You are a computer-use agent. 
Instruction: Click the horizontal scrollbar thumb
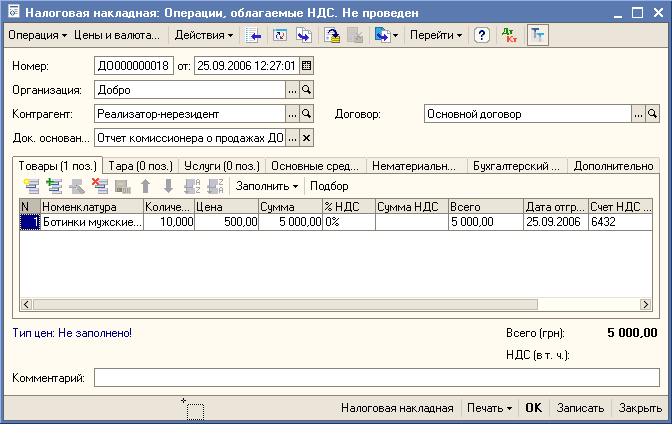pyautogui.click(x=285, y=304)
